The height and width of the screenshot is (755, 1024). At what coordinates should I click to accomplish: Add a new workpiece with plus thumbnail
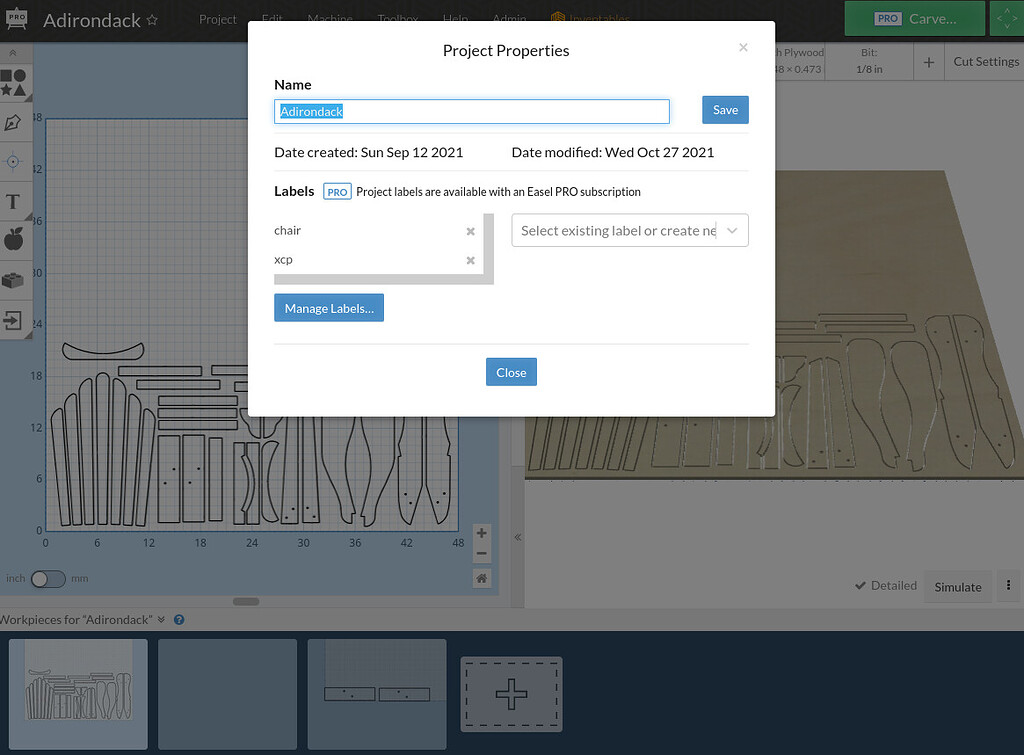[511, 693]
